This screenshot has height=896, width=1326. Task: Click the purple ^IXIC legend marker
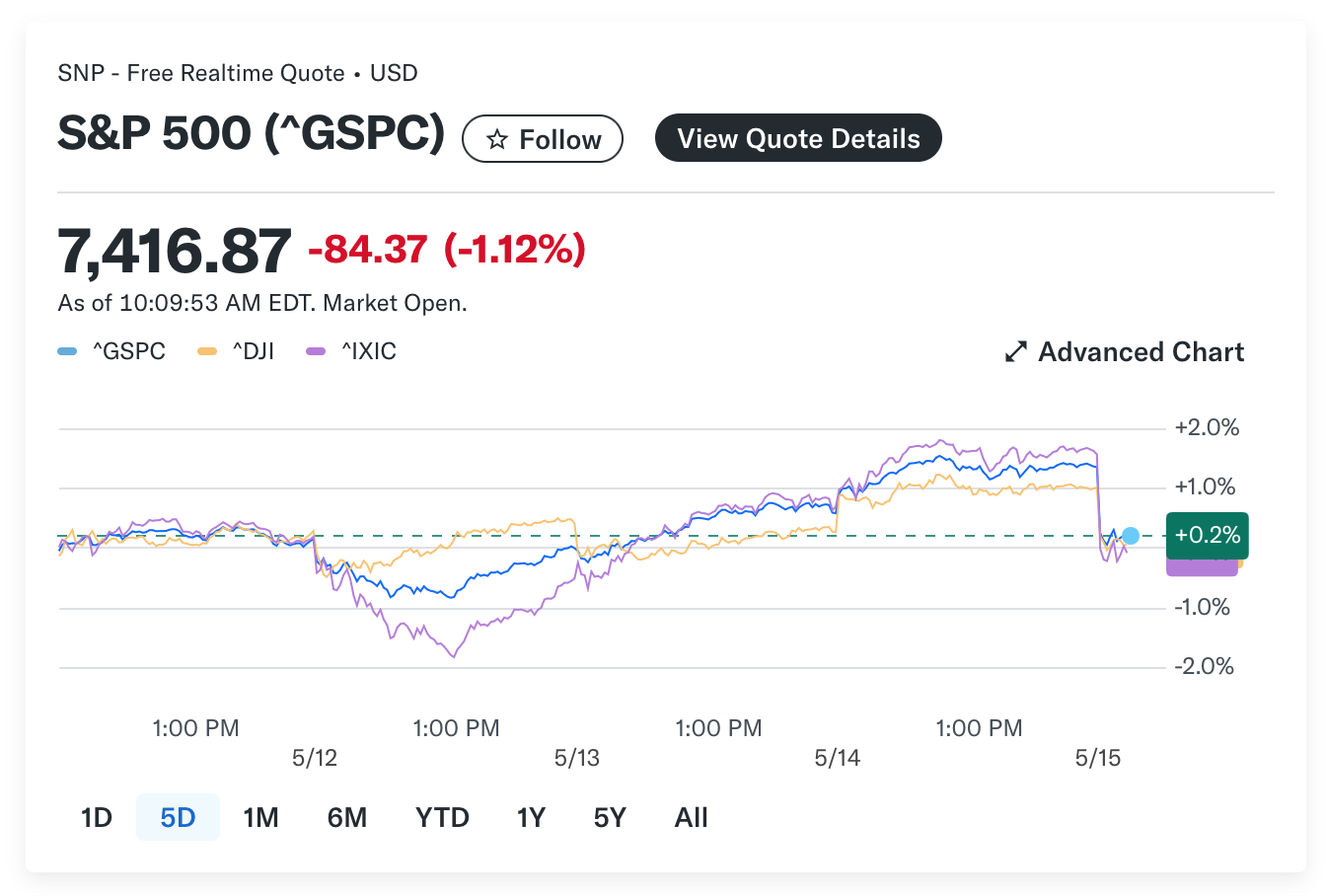point(316,351)
